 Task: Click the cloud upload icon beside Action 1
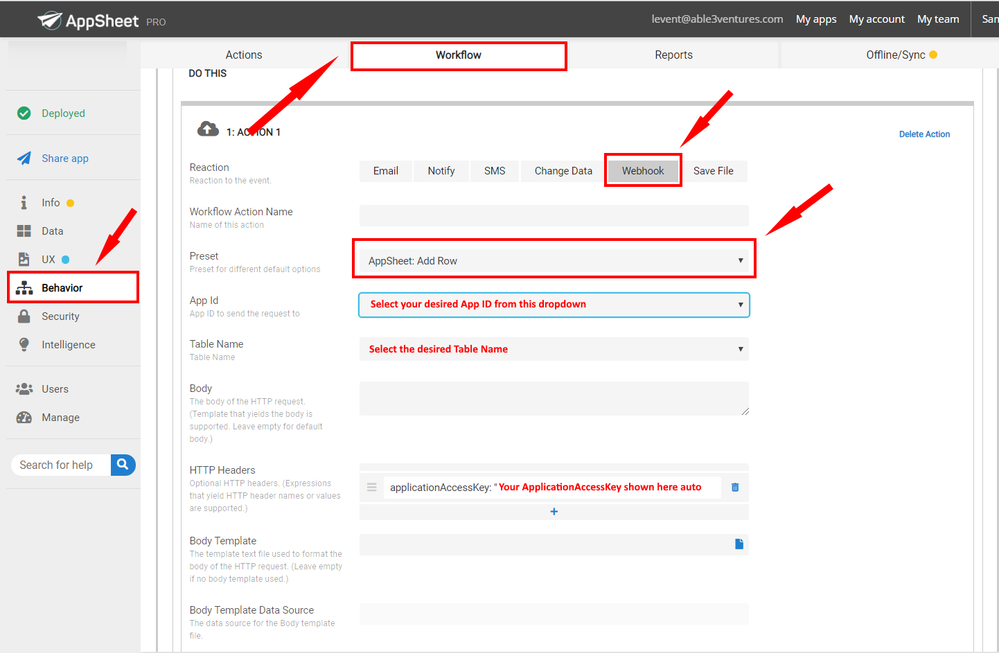[208, 129]
